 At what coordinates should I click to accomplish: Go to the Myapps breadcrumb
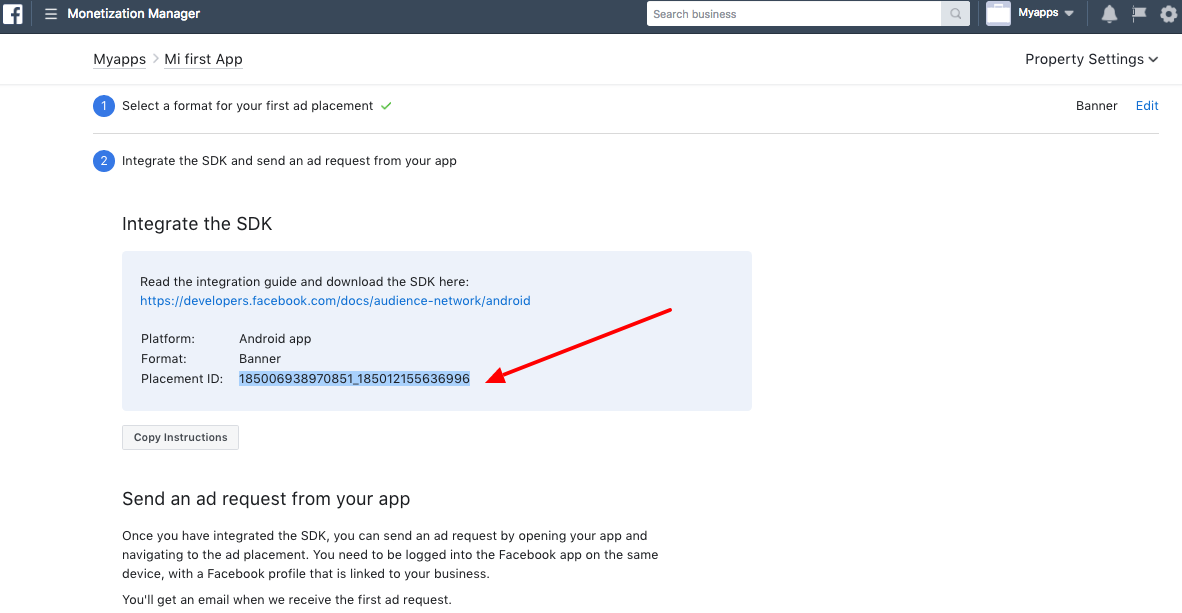pyautogui.click(x=119, y=60)
